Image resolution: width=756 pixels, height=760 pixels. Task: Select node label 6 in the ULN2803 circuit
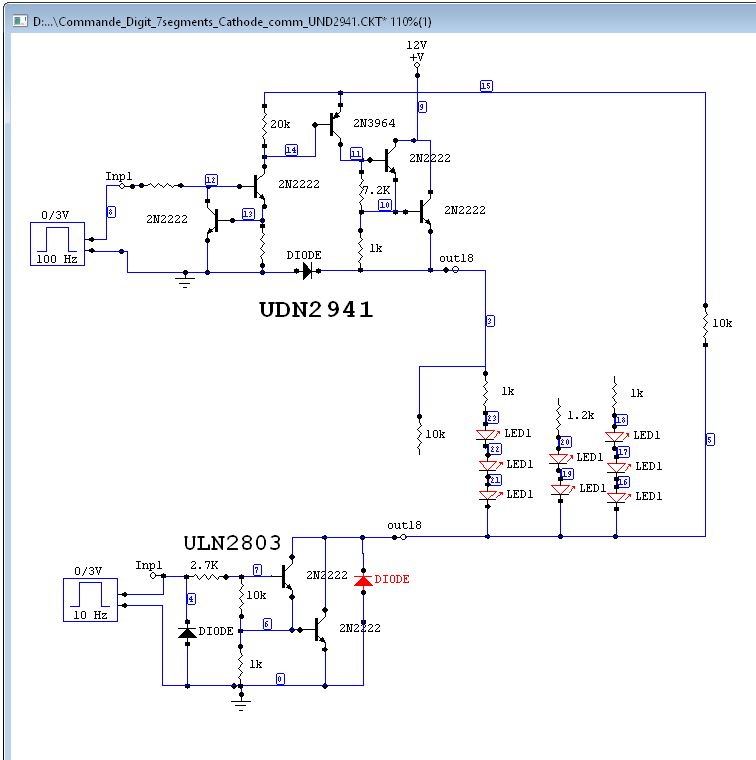[x=267, y=624]
